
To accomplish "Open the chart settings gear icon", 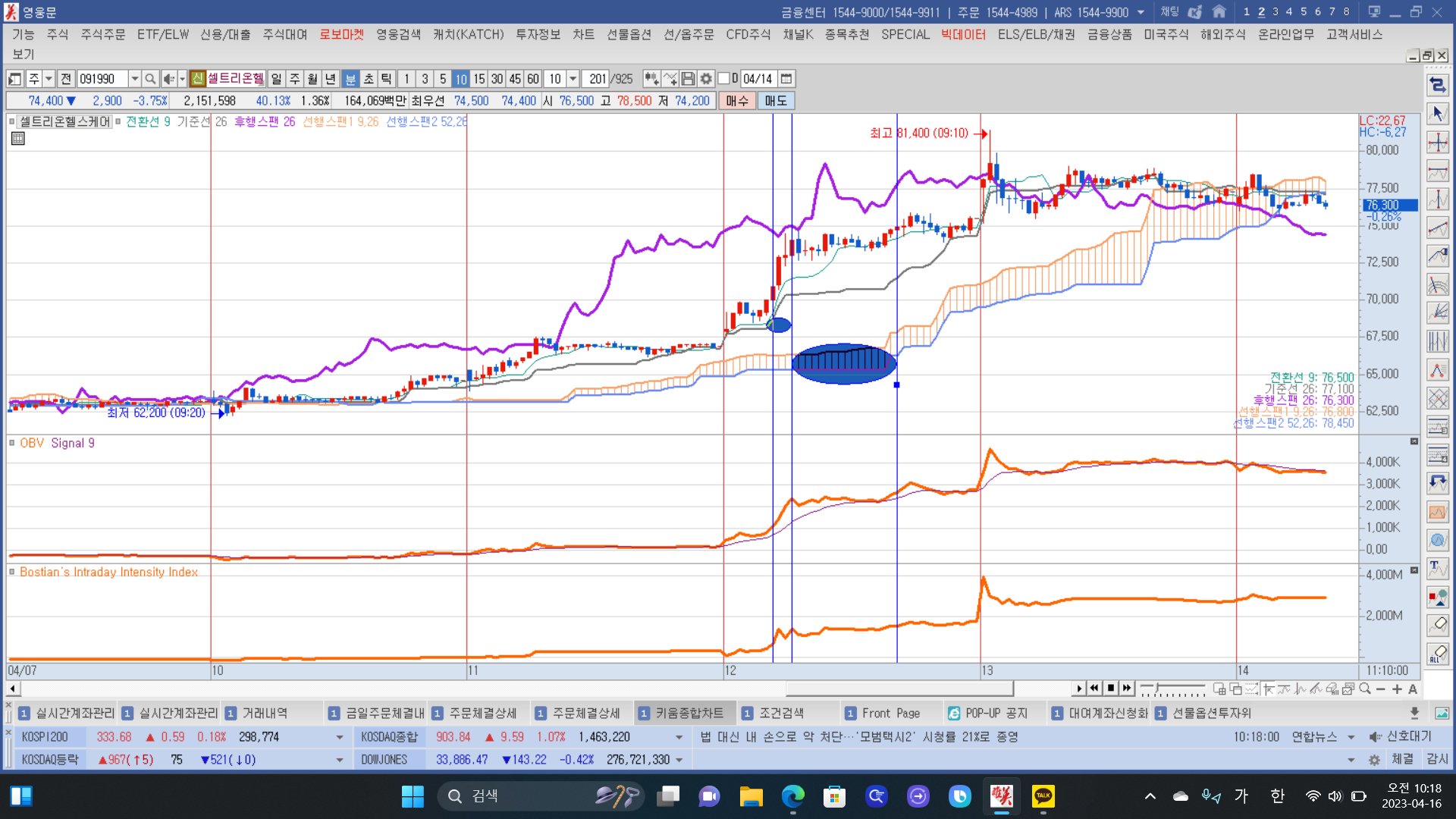I will point(706,79).
